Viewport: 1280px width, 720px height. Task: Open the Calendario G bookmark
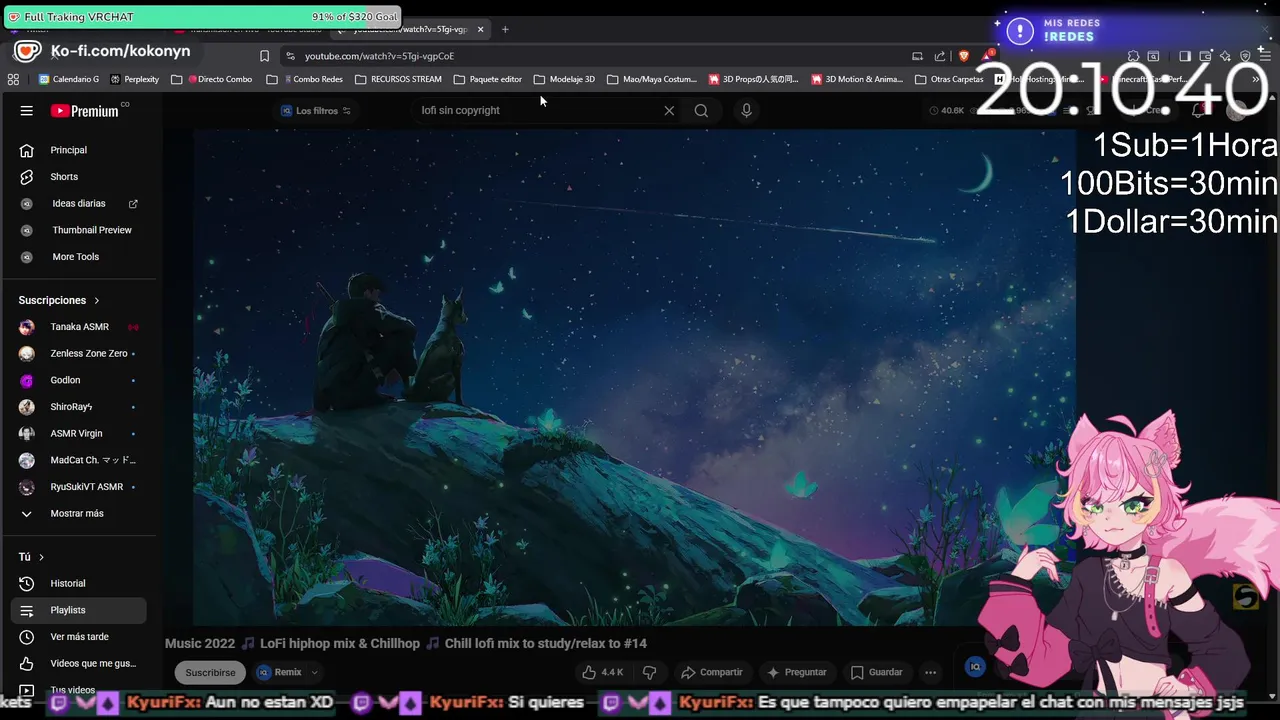[69, 79]
